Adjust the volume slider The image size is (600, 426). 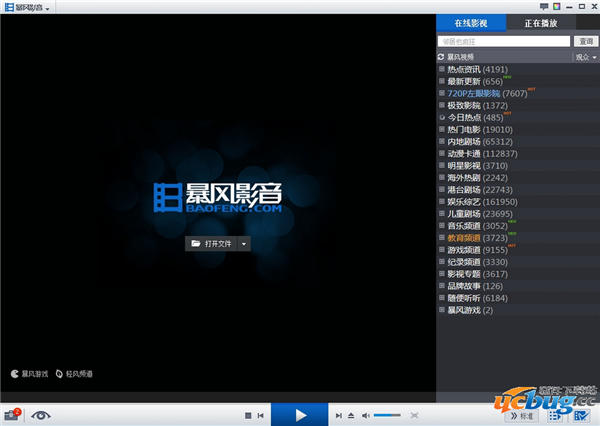pyautogui.click(x=388, y=414)
